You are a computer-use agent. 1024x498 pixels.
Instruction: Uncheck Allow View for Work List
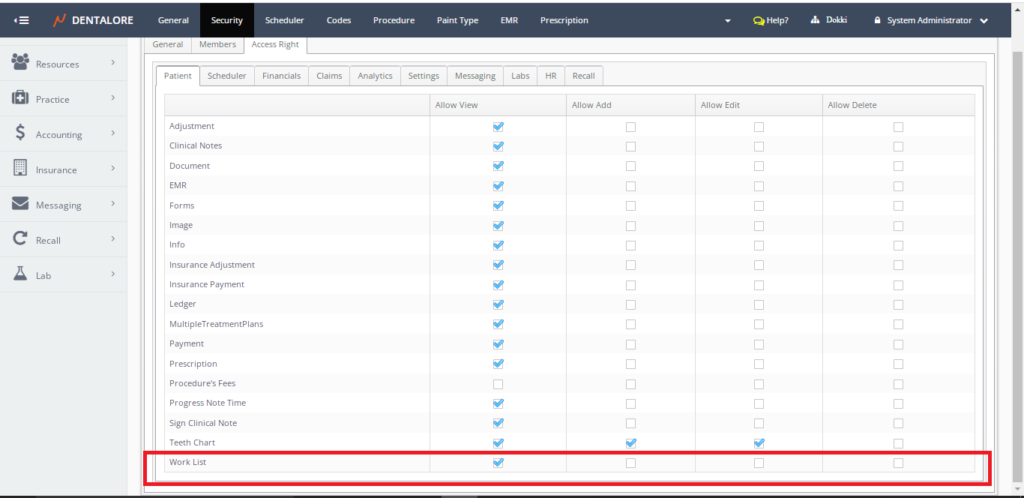(x=498, y=463)
